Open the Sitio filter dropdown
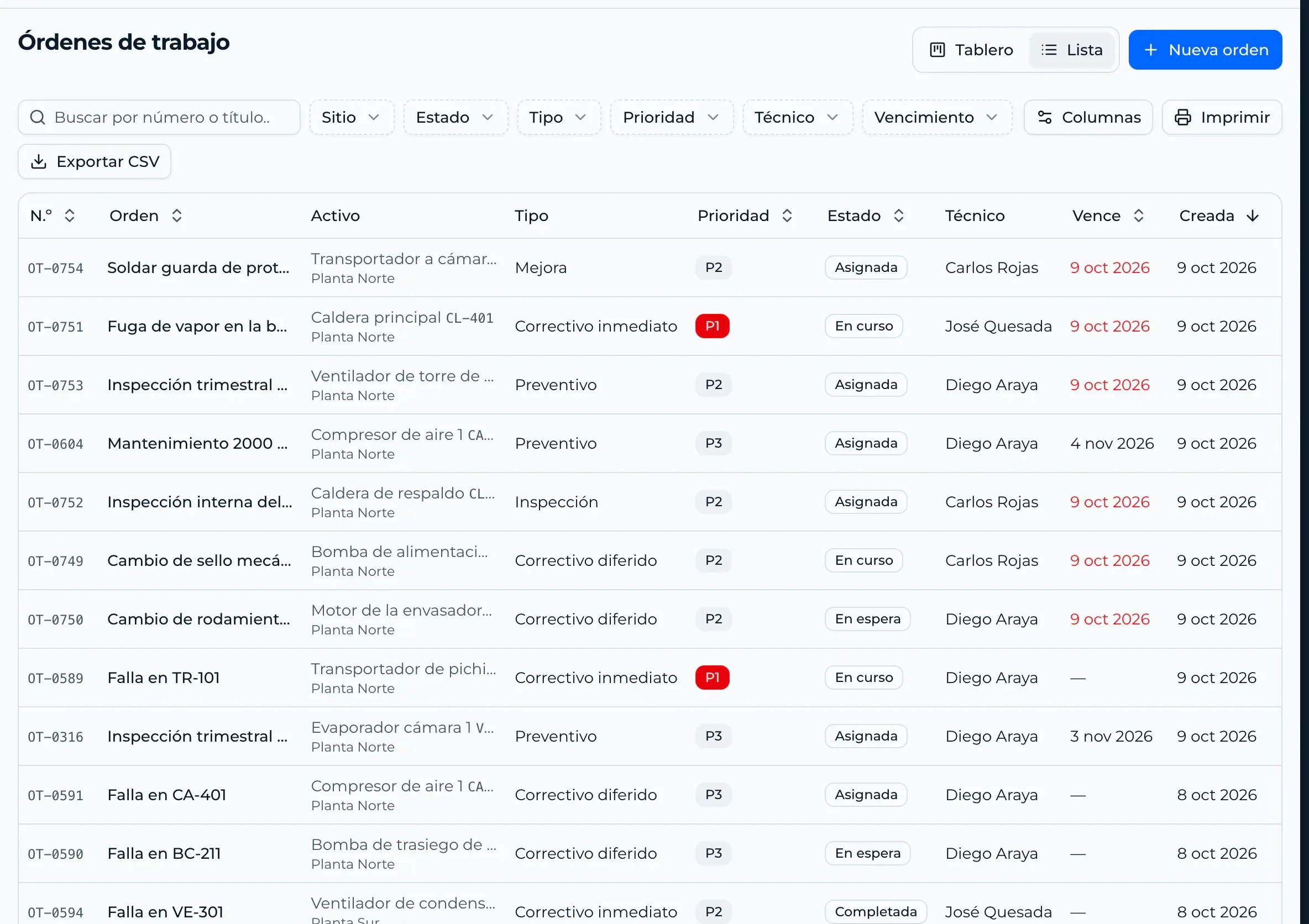 click(x=351, y=117)
